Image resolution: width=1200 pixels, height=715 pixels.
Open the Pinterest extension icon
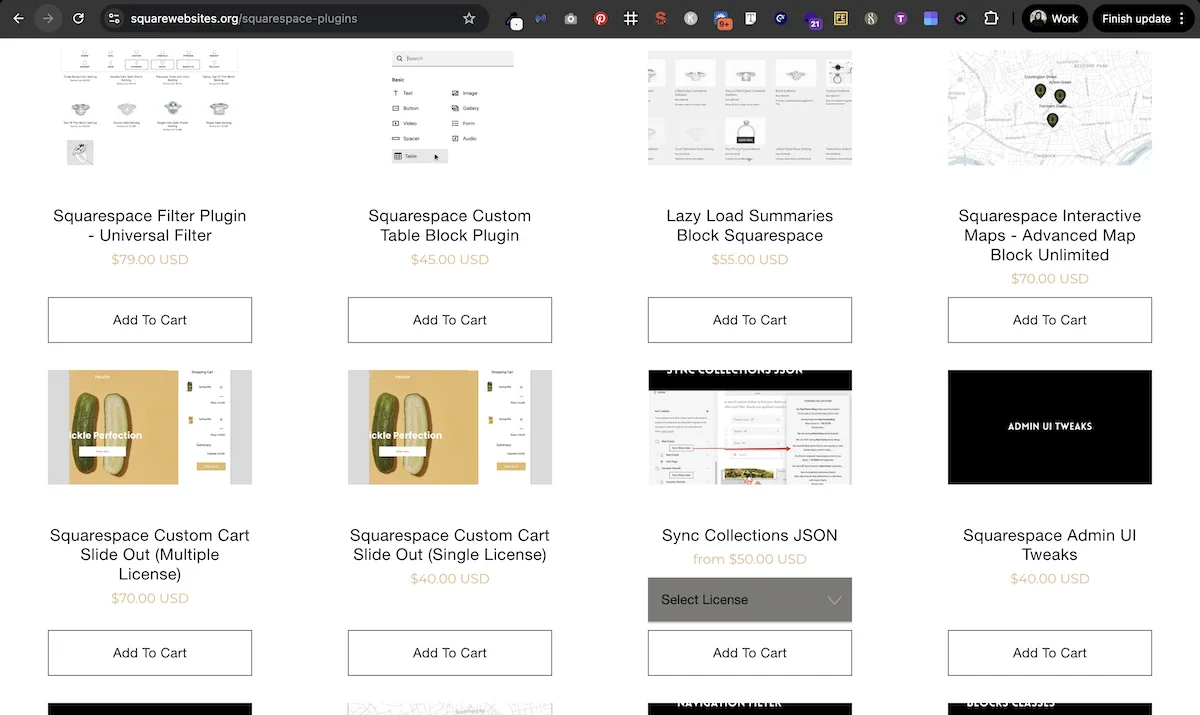[x=600, y=18]
